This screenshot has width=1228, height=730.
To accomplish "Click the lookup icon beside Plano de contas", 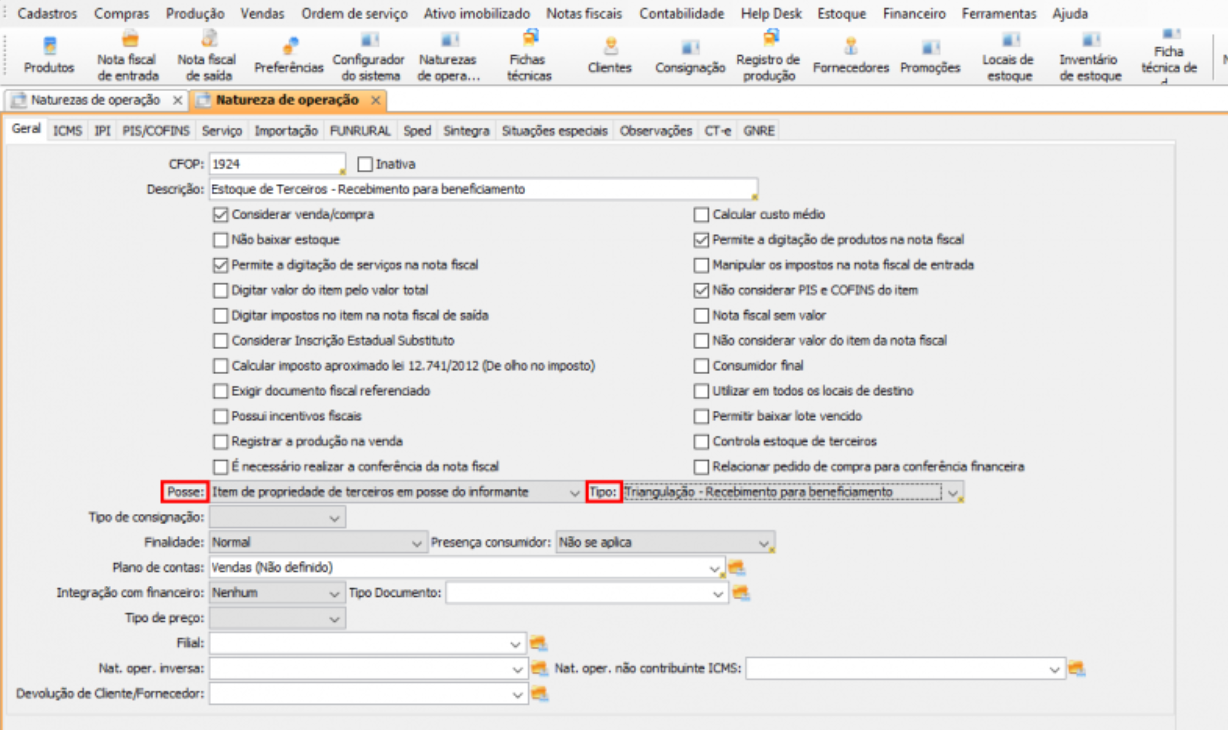I will (x=737, y=568).
